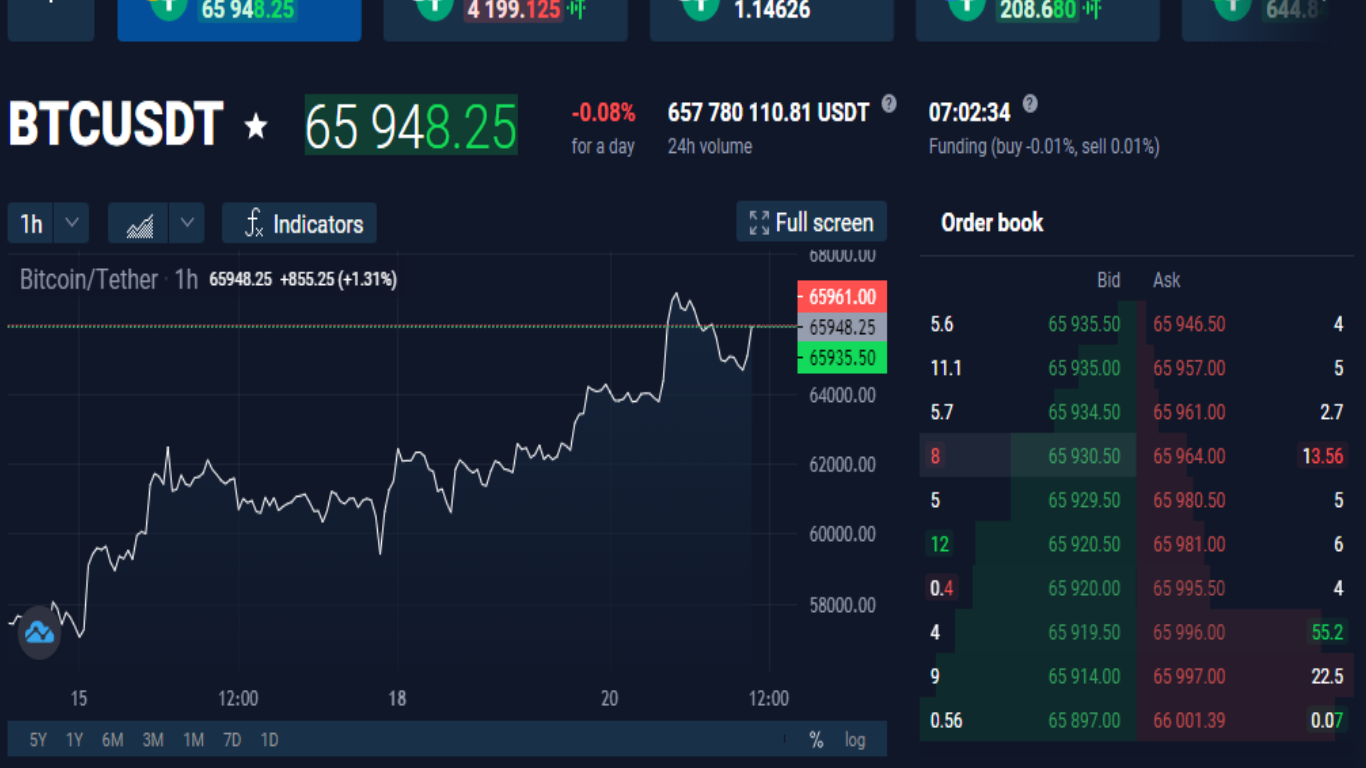Click the red 65961.00 ask price label
1366x768 pixels.
tap(842, 297)
